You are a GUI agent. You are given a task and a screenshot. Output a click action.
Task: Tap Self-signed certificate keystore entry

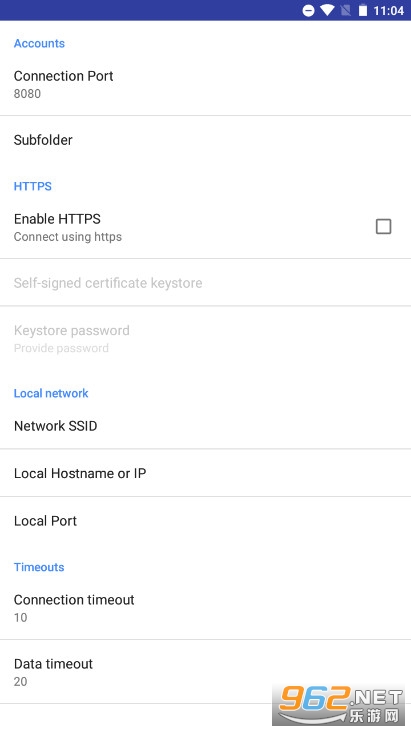coord(206,283)
